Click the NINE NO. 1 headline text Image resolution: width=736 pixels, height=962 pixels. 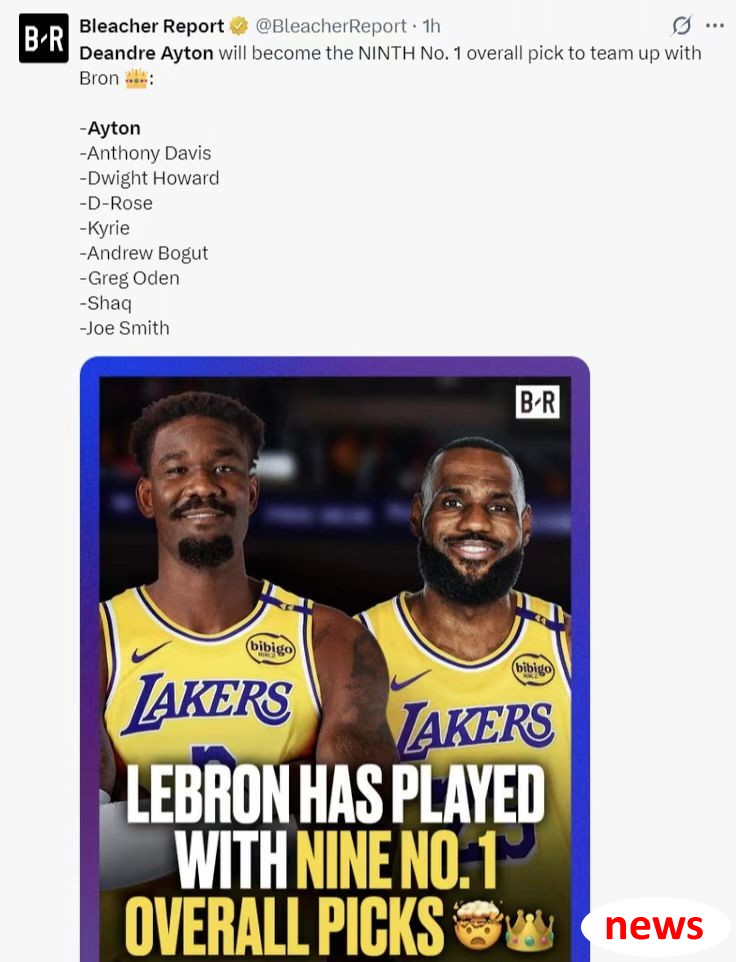click(396, 860)
